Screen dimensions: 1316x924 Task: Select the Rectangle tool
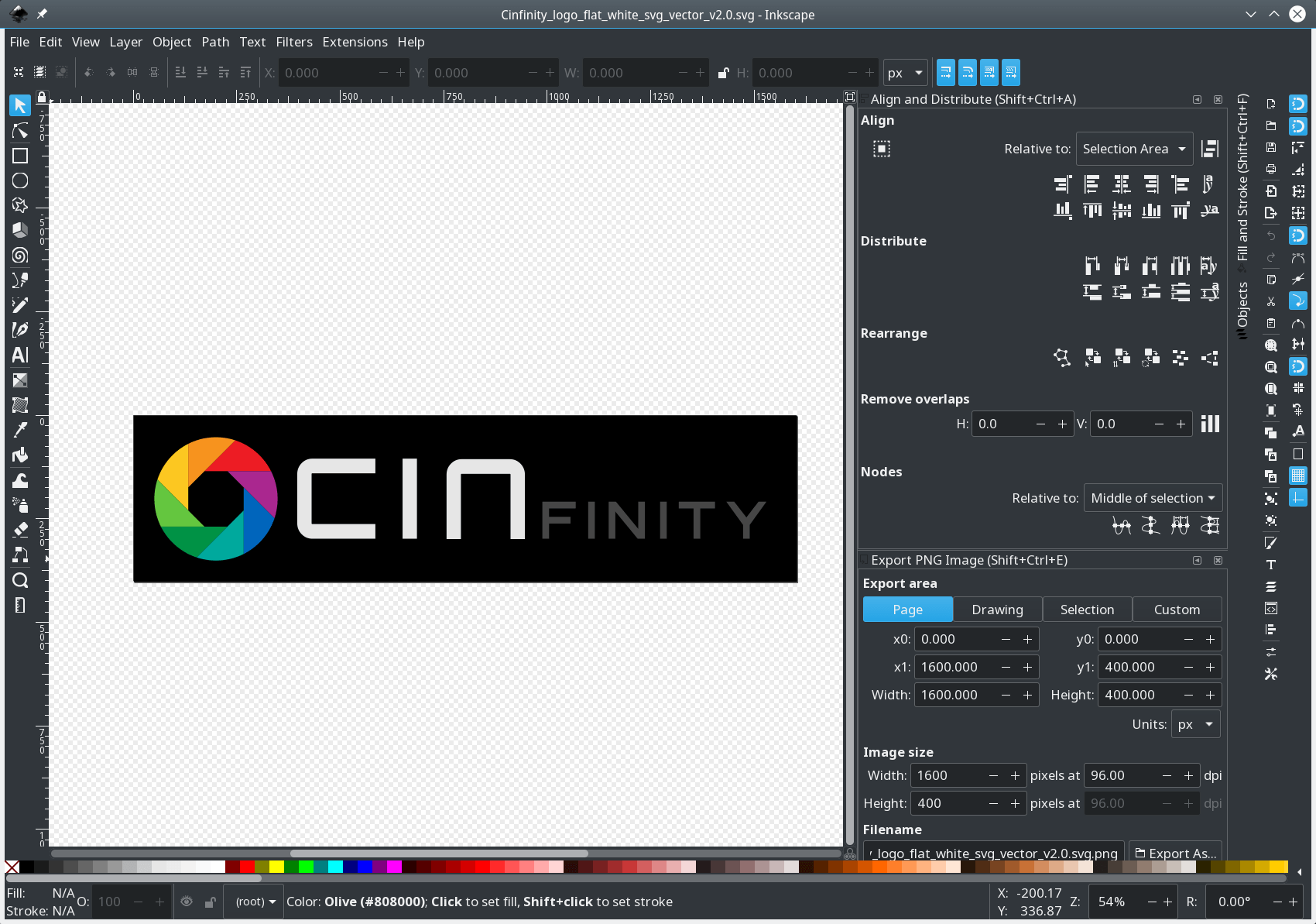tap(20, 156)
